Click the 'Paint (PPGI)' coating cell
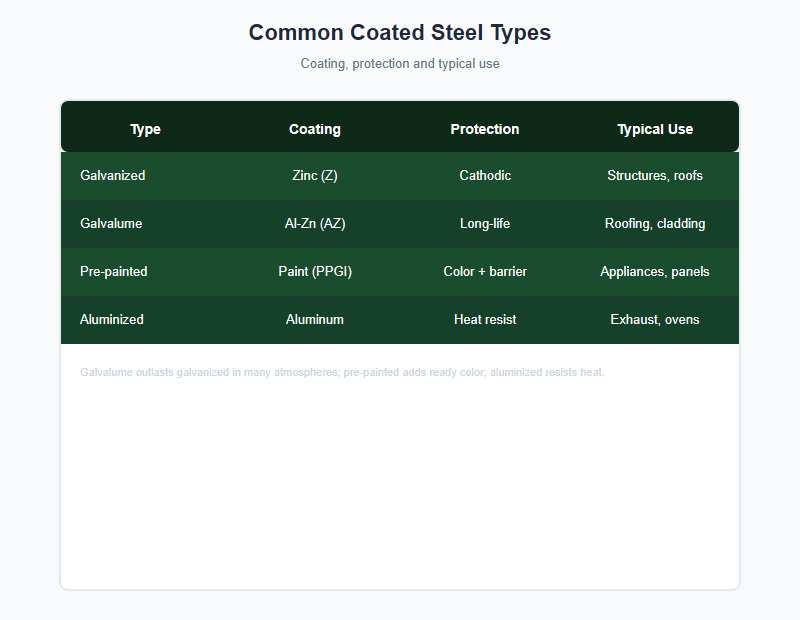This screenshot has height=620, width=800. [315, 271]
